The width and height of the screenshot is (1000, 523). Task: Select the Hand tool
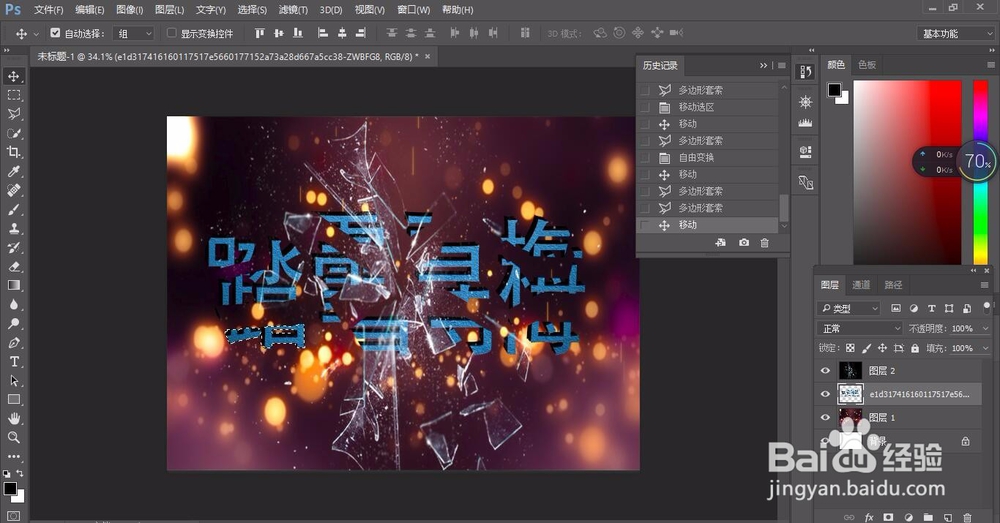point(13,418)
